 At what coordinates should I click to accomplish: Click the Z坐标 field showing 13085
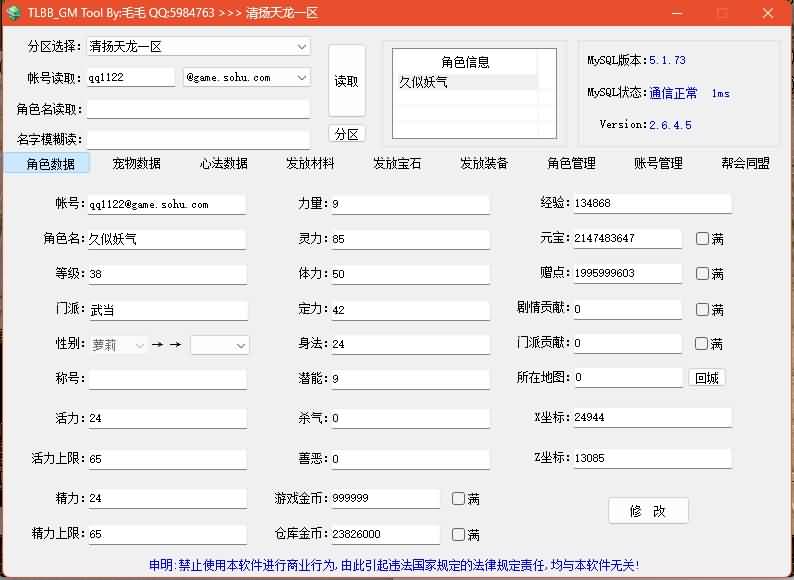652,458
